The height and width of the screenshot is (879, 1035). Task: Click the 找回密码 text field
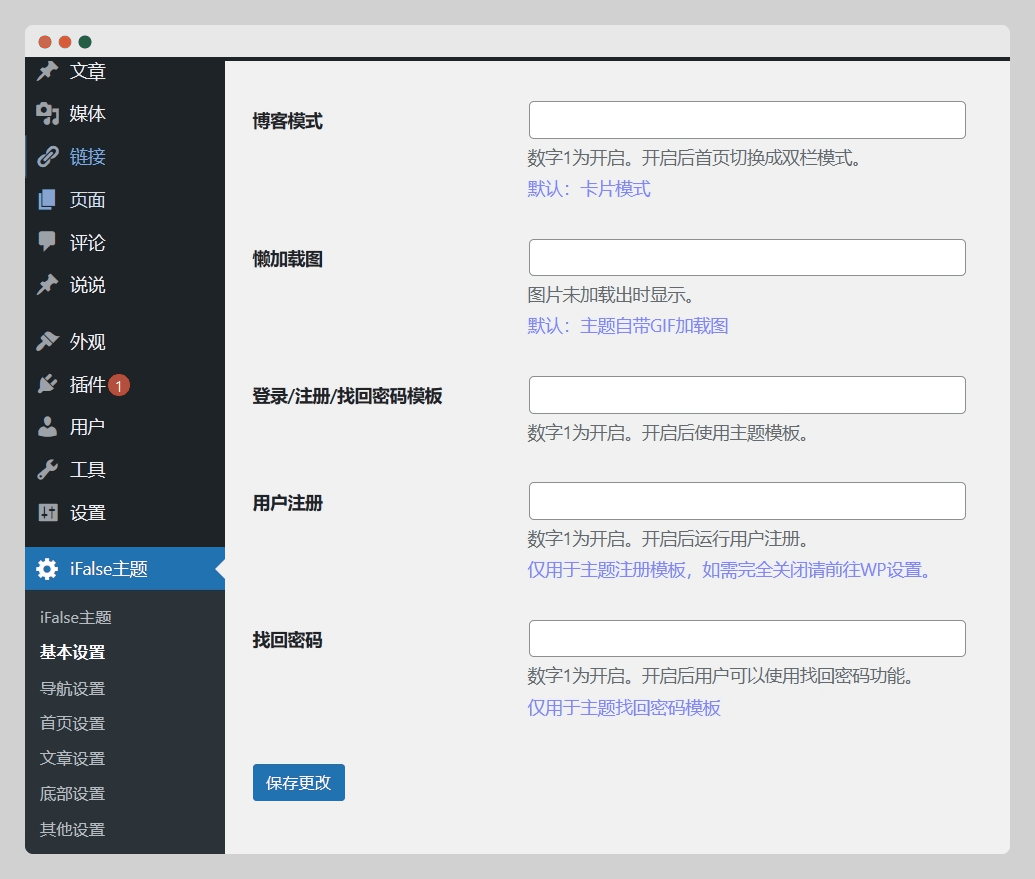(746, 639)
